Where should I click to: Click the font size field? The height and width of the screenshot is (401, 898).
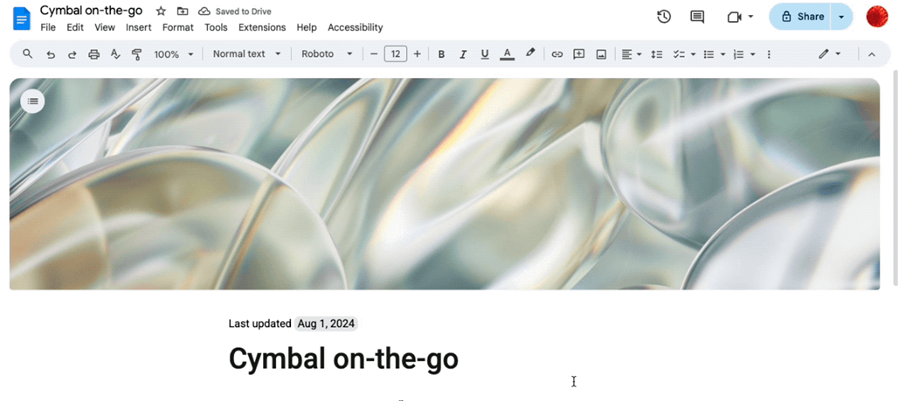coord(396,54)
